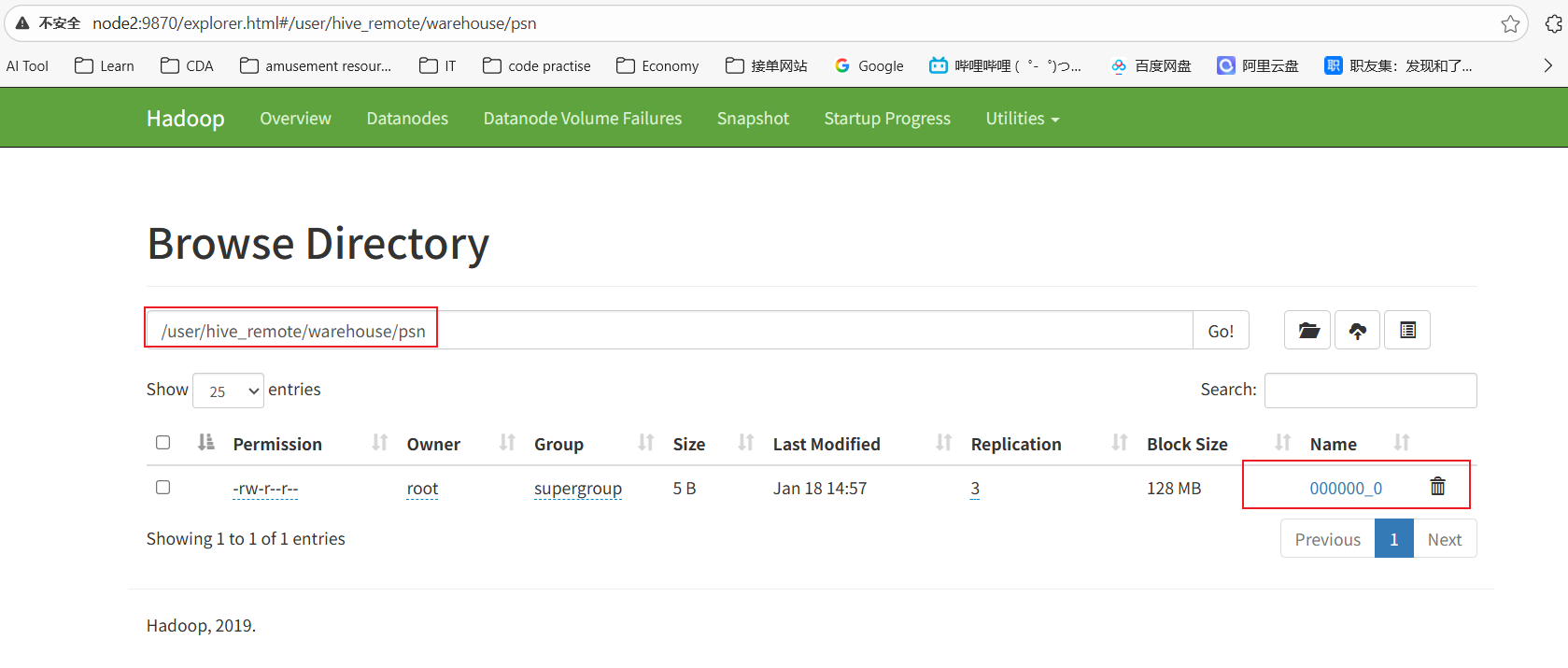Click the create new directory folder icon
The height and width of the screenshot is (668, 1568).
(1307, 331)
